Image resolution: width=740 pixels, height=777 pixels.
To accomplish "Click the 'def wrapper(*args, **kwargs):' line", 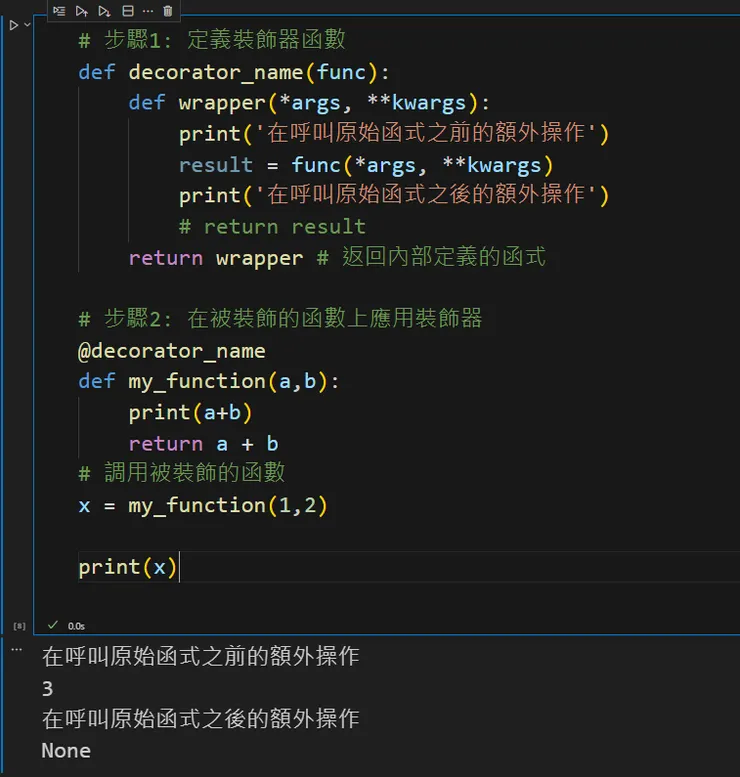I will click(309, 103).
